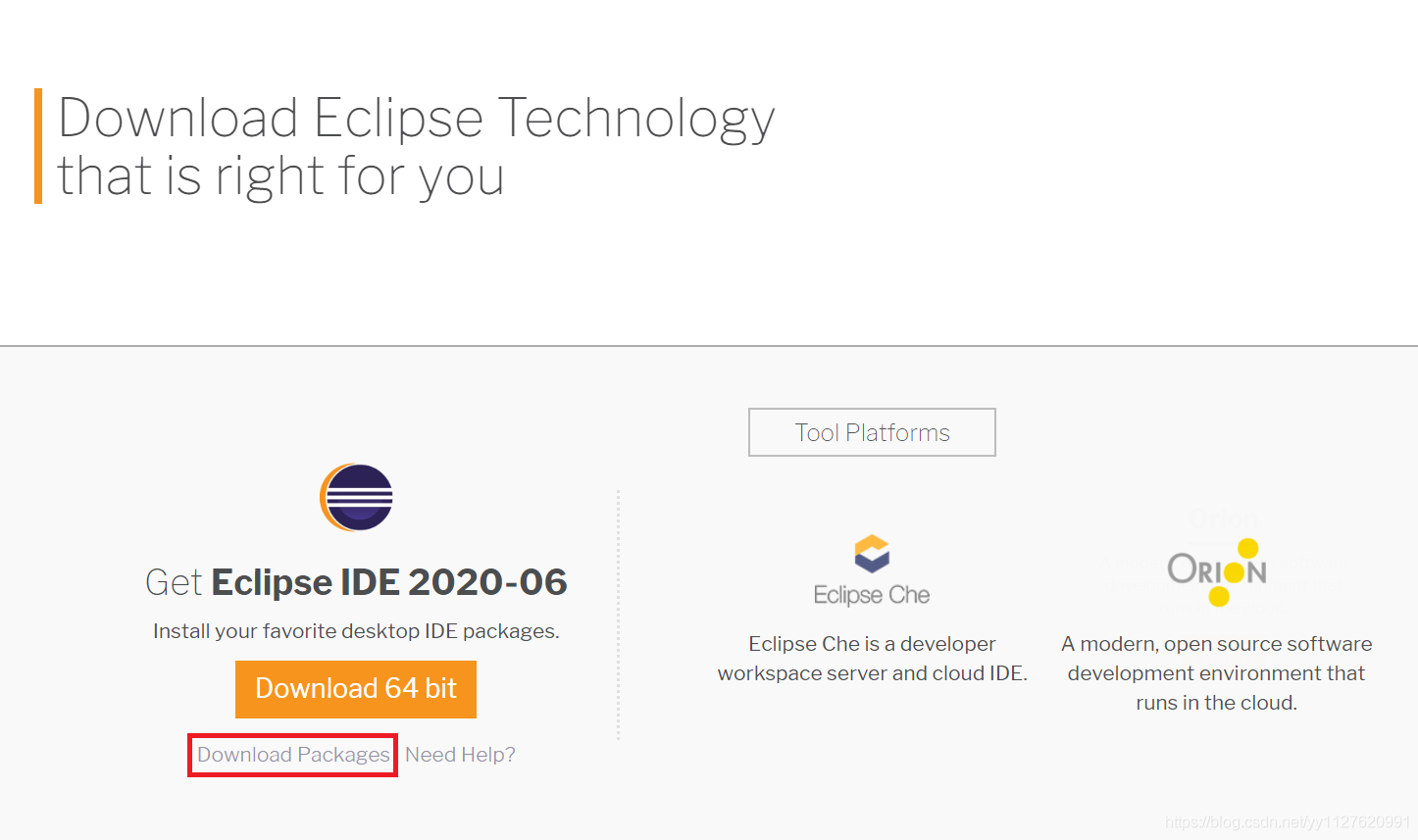Click the Eclipse IDE logo icon
This screenshot has width=1418, height=840.
point(356,497)
